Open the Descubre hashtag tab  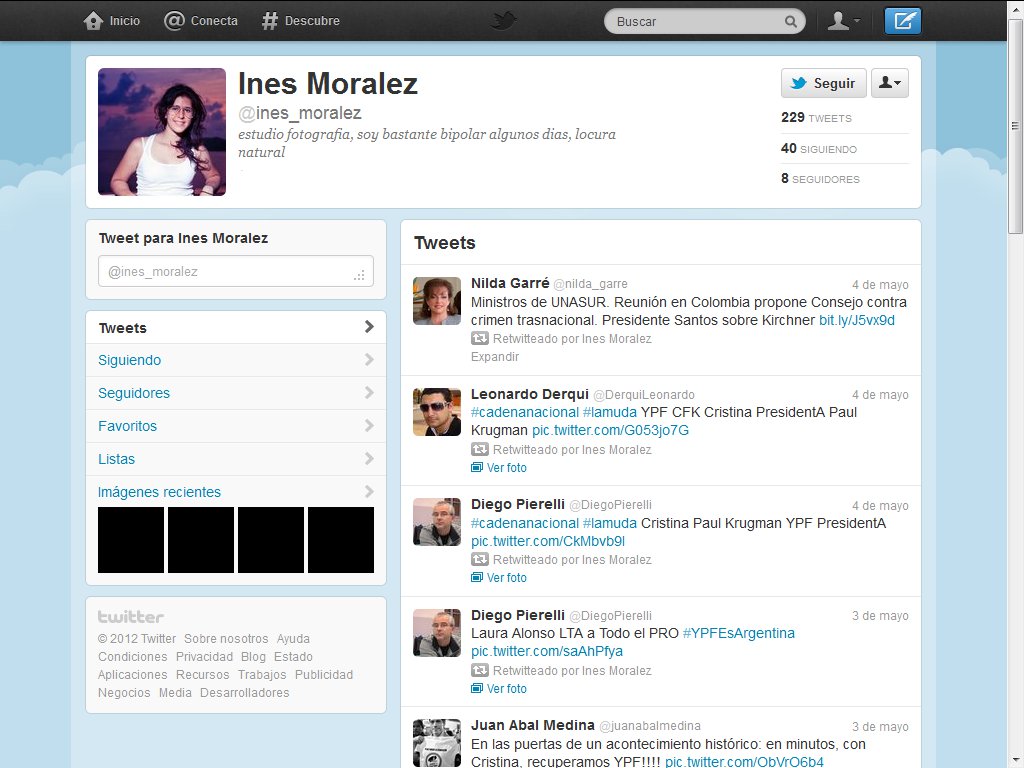pyautogui.click(x=300, y=21)
